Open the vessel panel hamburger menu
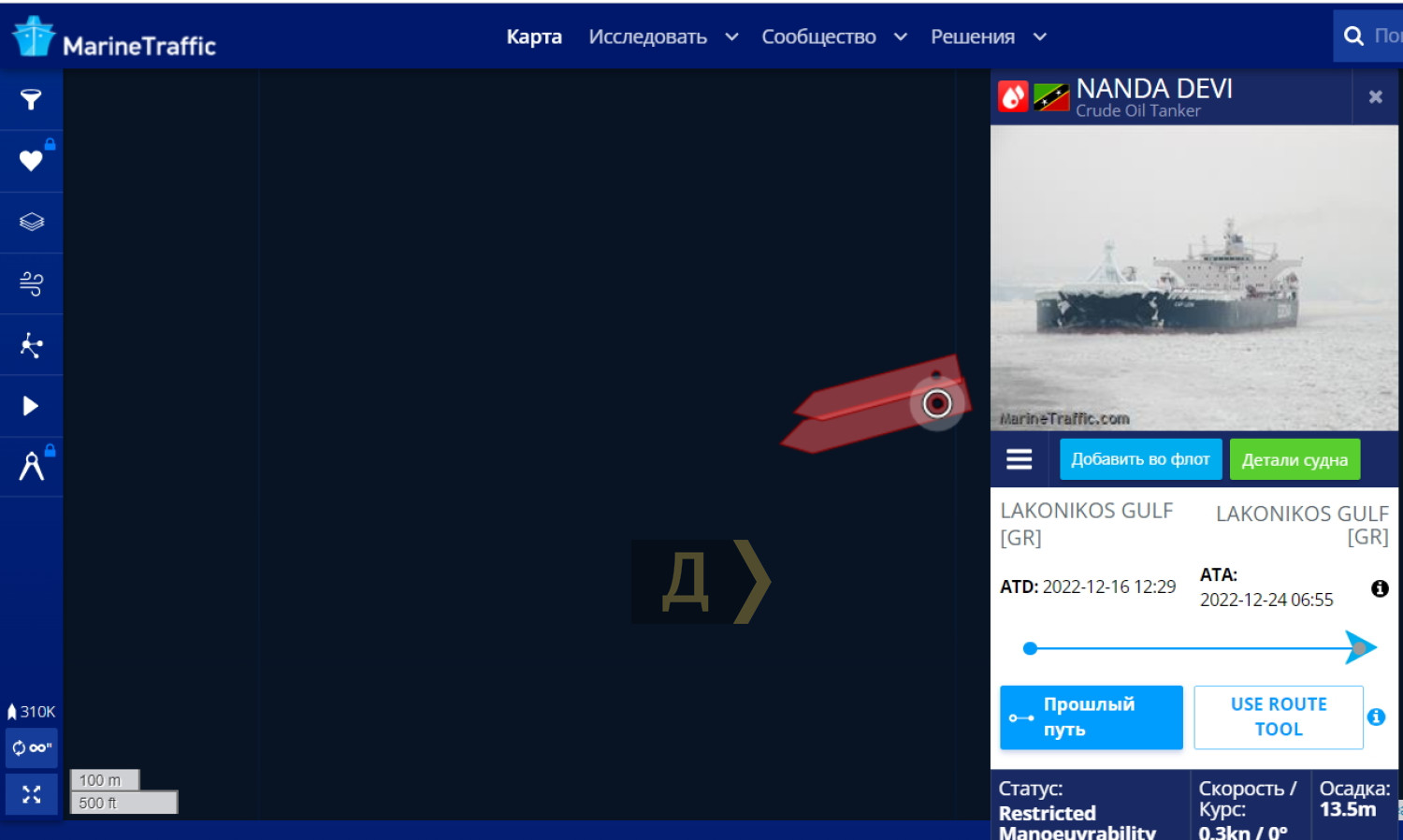The image size is (1403, 840). coord(1019,459)
